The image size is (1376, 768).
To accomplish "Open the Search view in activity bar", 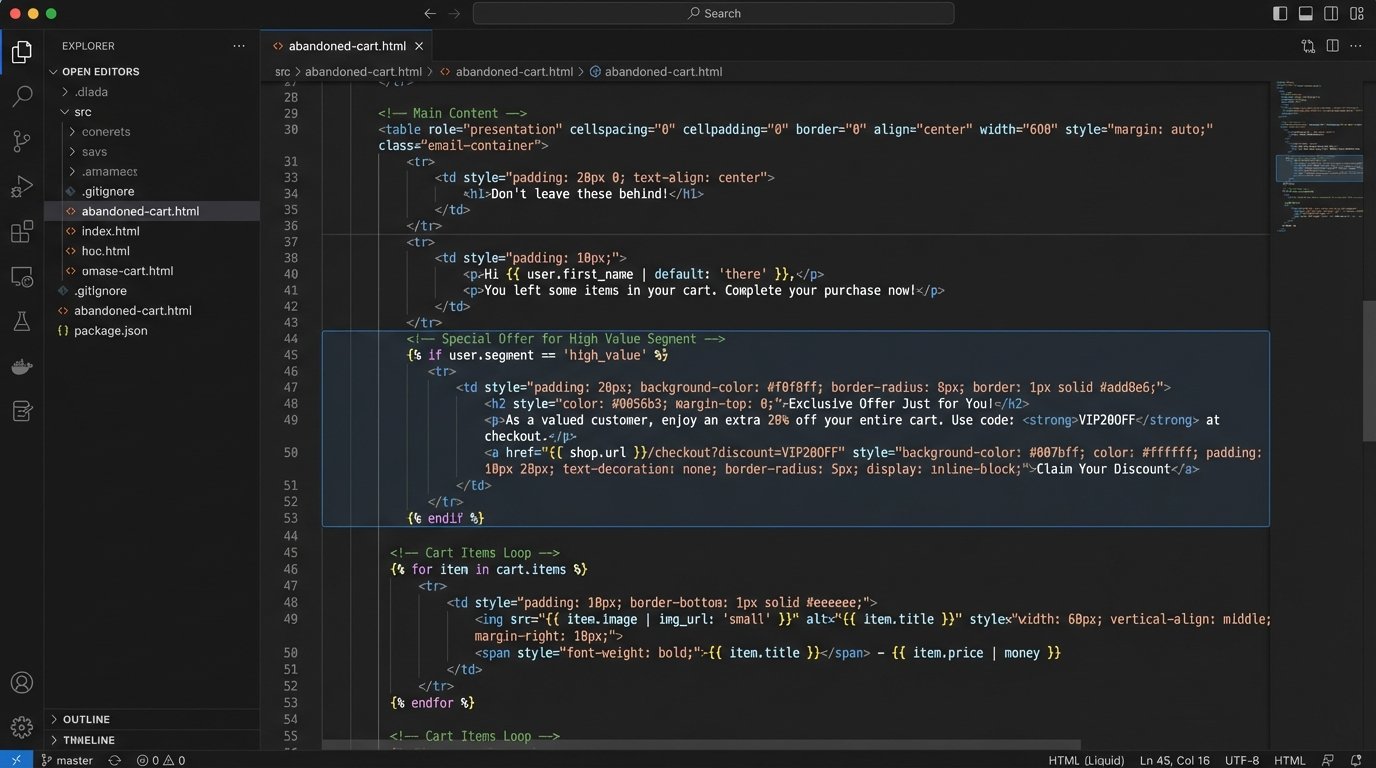I will (x=21, y=97).
